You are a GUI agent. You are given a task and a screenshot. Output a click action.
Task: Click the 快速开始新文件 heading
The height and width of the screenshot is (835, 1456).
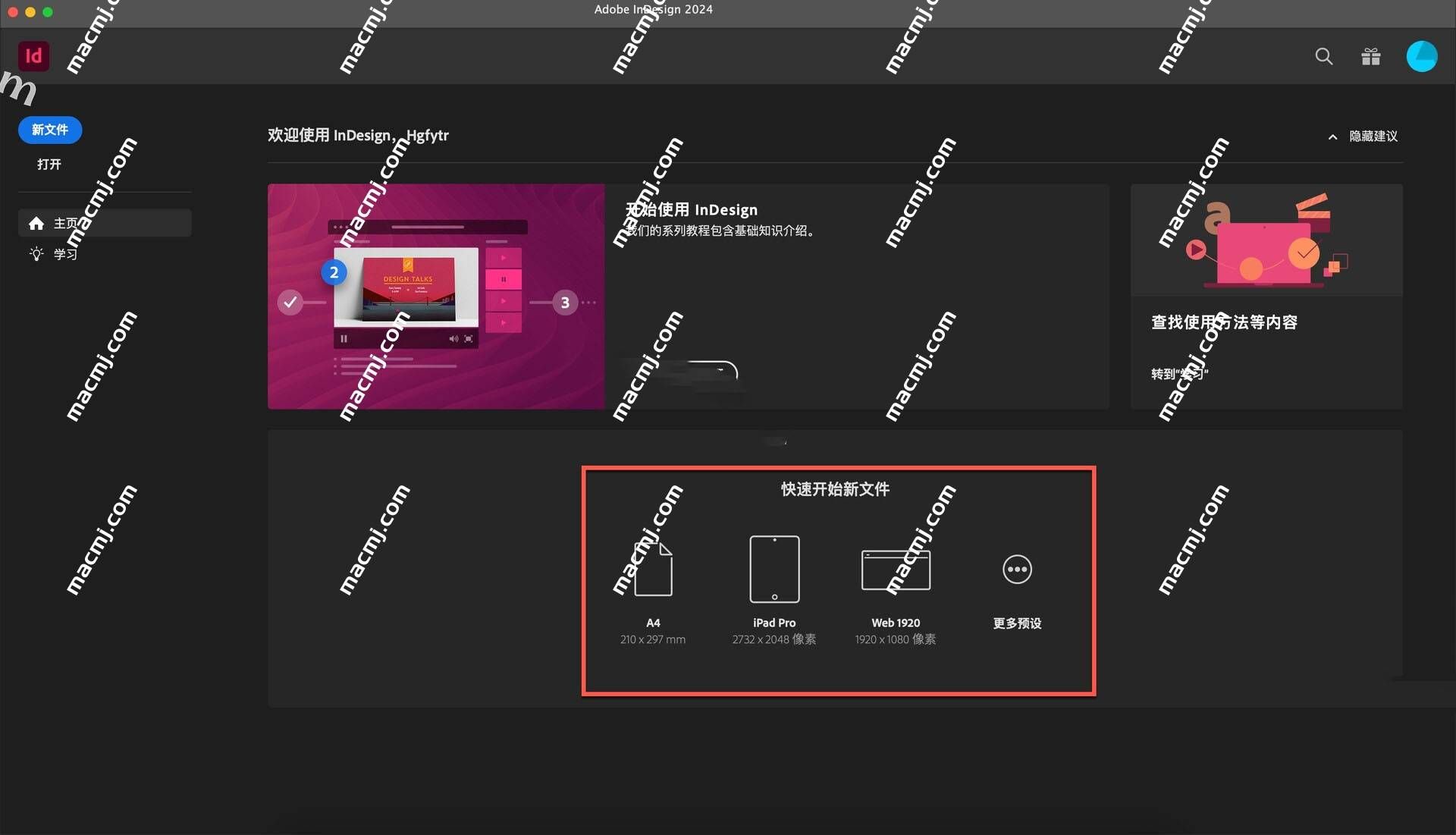point(835,489)
